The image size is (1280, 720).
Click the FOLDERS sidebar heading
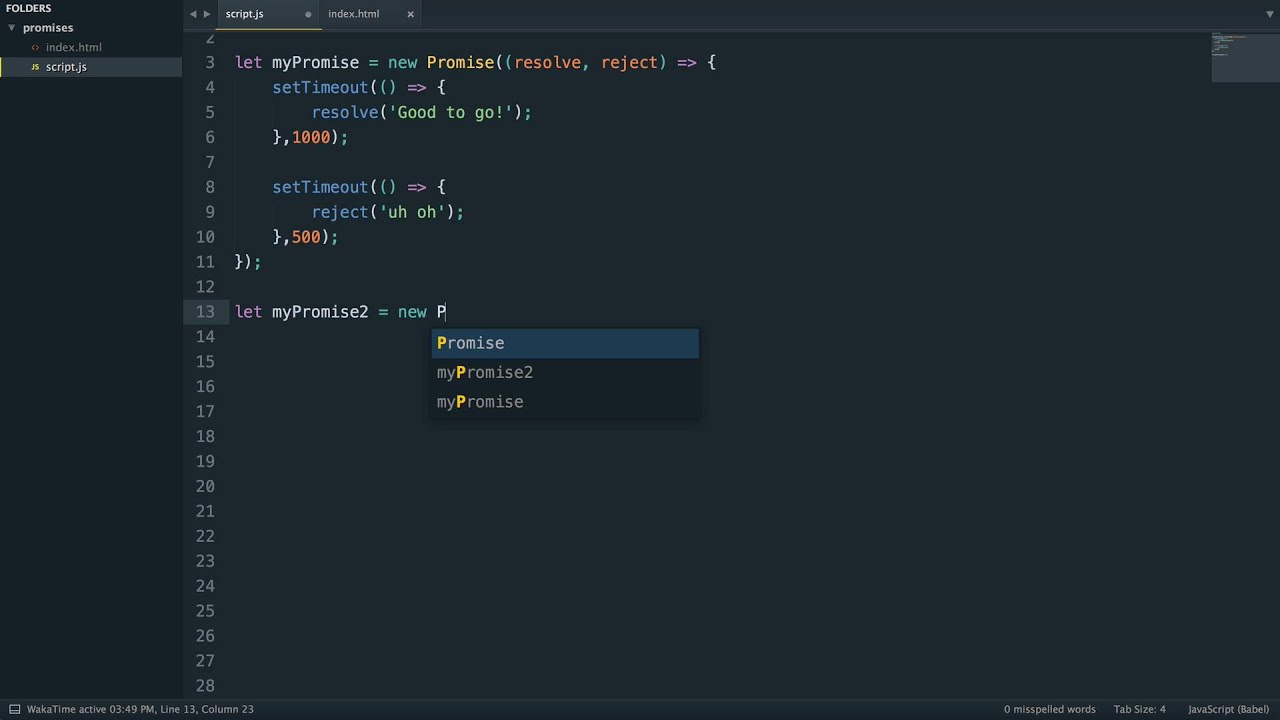point(28,8)
